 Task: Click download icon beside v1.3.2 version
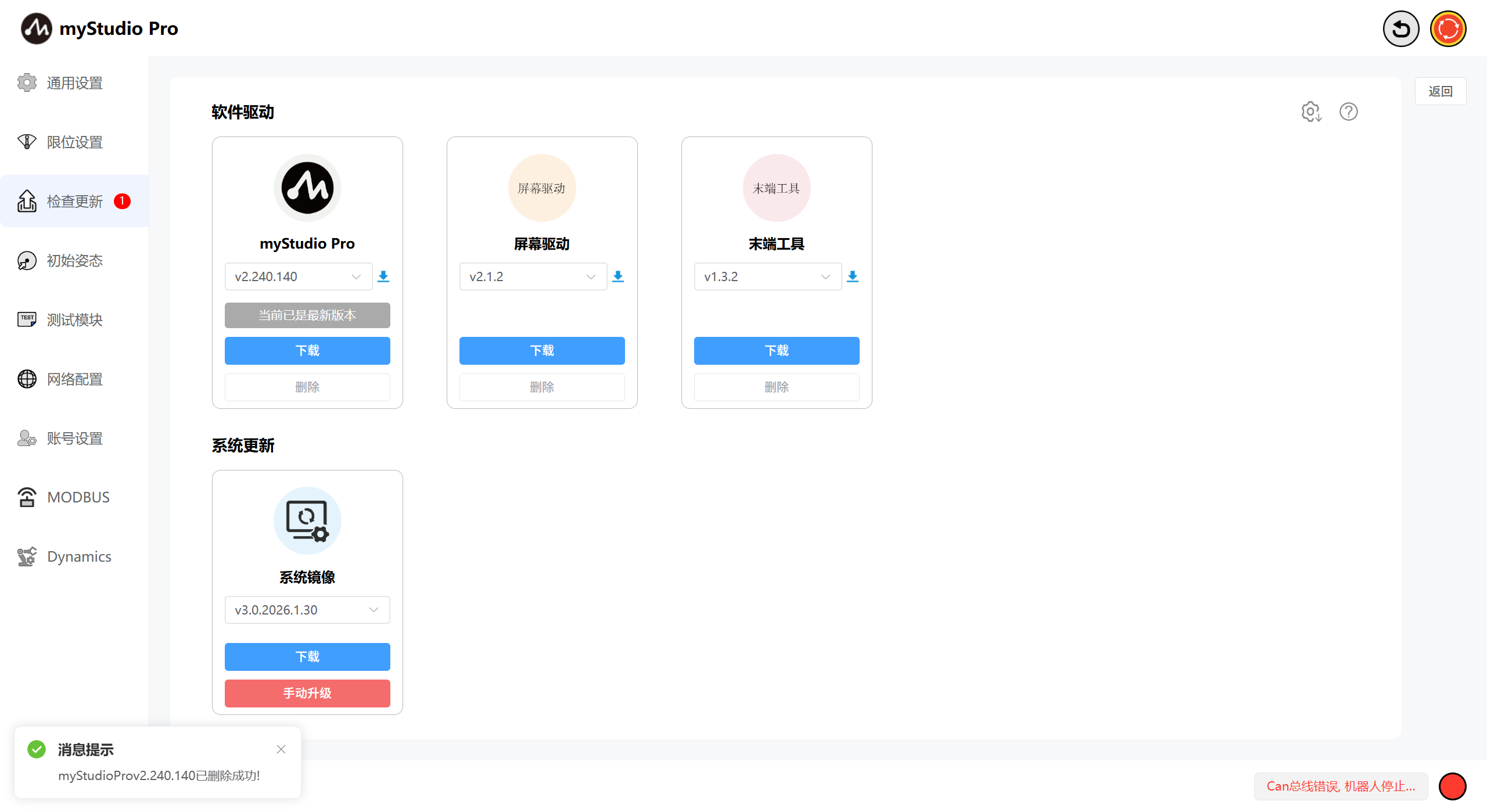853,276
